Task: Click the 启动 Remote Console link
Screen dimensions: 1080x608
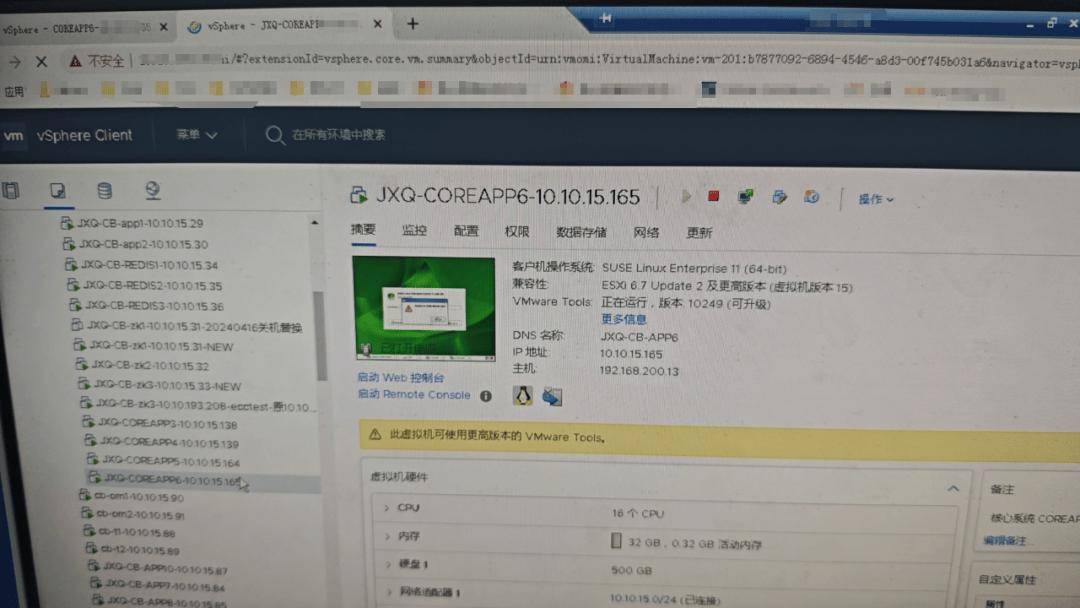Action: click(x=414, y=395)
